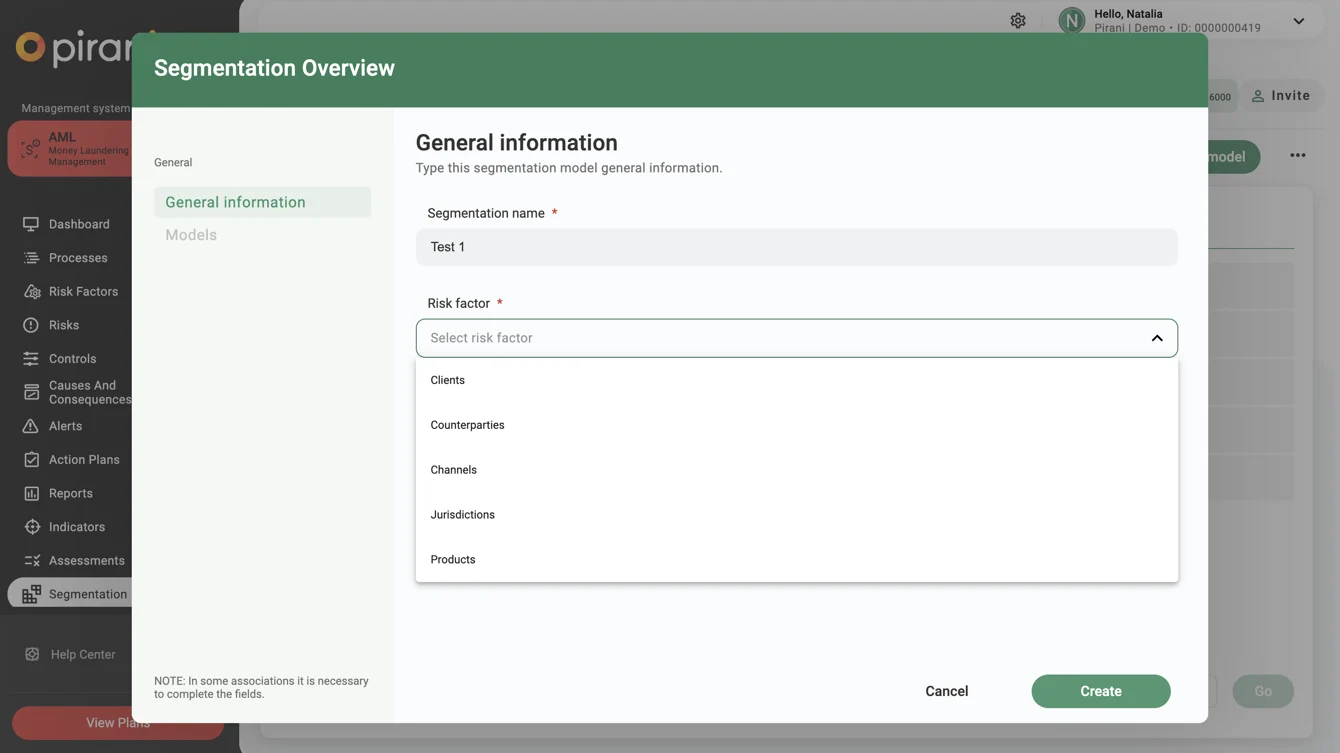Open the General information section

coord(235,202)
